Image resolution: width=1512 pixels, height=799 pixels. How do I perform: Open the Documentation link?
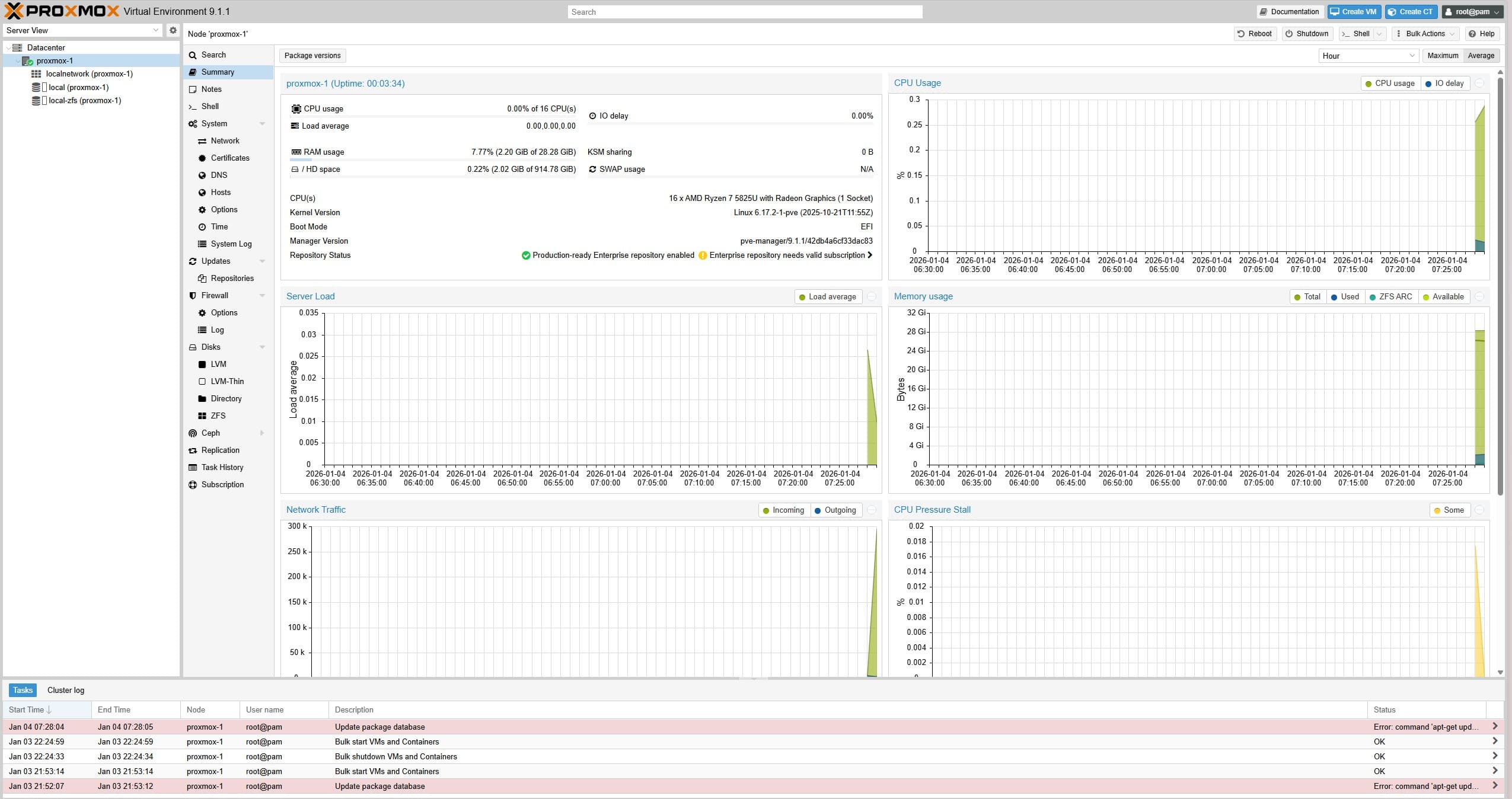coord(1289,11)
